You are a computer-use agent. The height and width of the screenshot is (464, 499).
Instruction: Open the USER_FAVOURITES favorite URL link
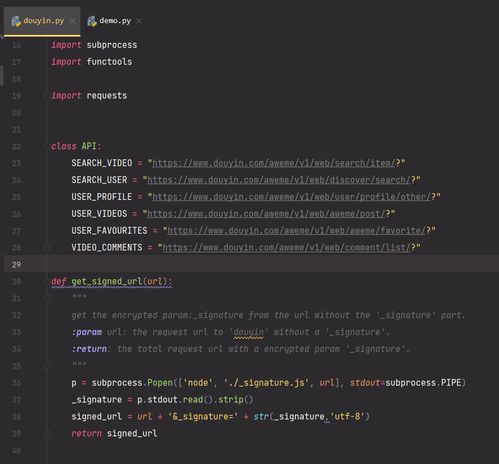[x=297, y=231]
